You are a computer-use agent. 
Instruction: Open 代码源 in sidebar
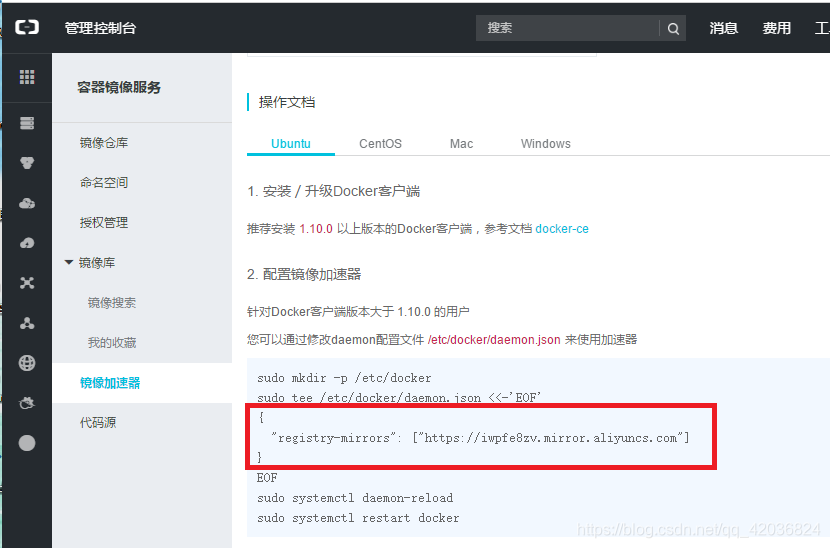pos(98,423)
